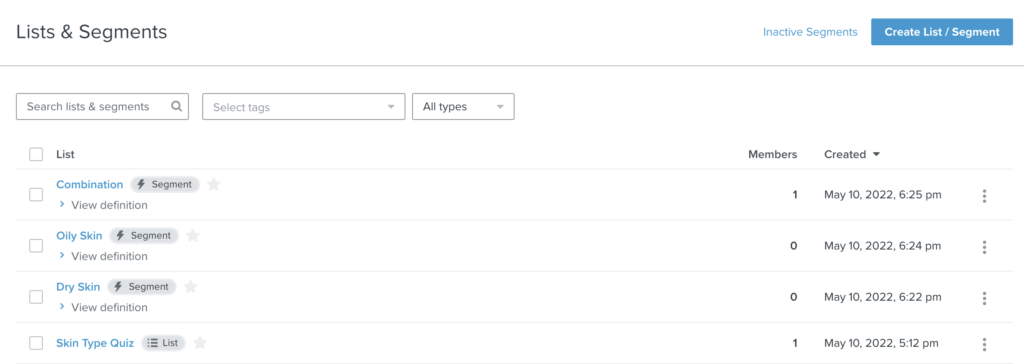Open three-dot menu for Oily Skin row
The image size is (1024, 364).
coord(984,246)
